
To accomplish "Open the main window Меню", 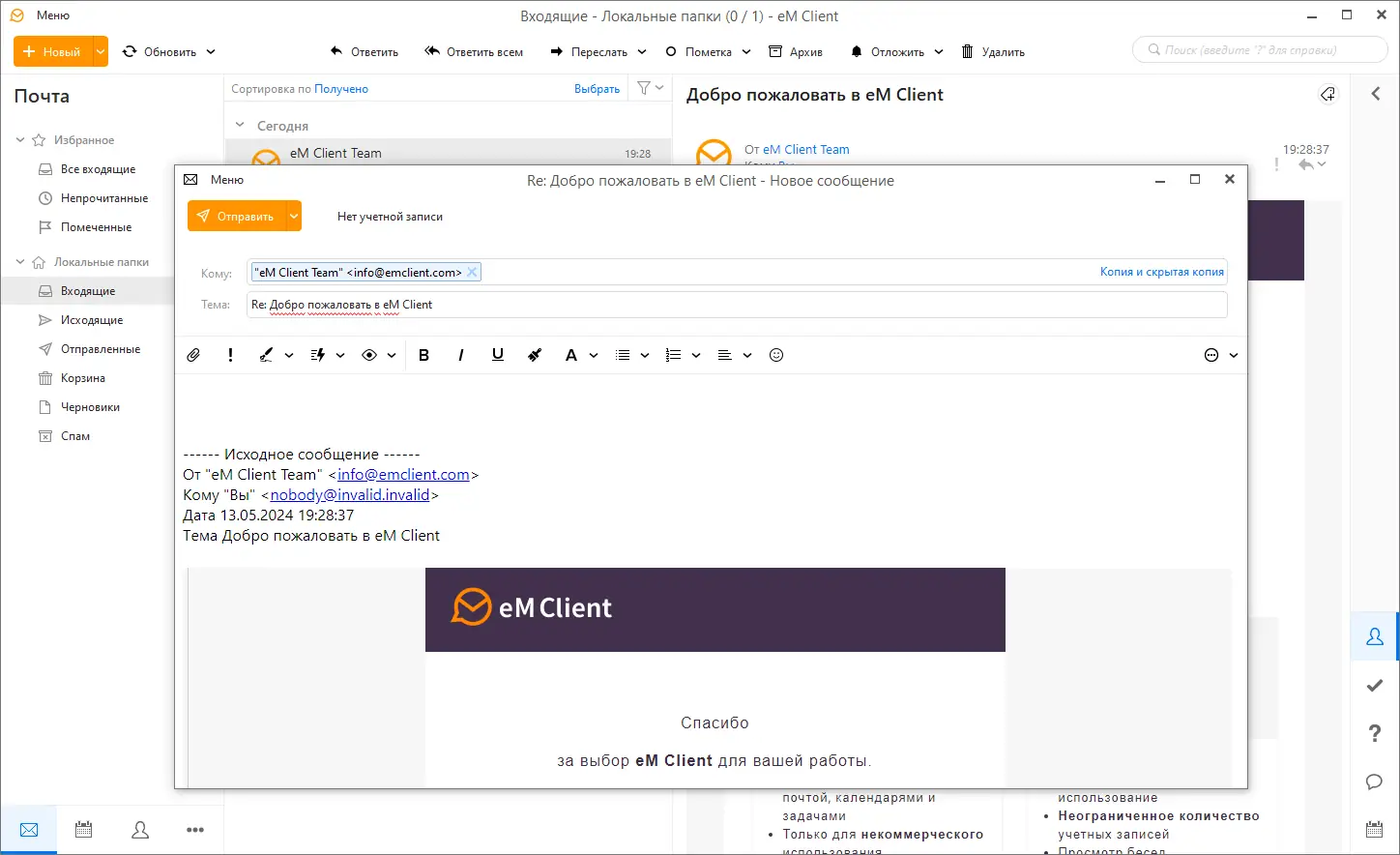I will tap(53, 15).
